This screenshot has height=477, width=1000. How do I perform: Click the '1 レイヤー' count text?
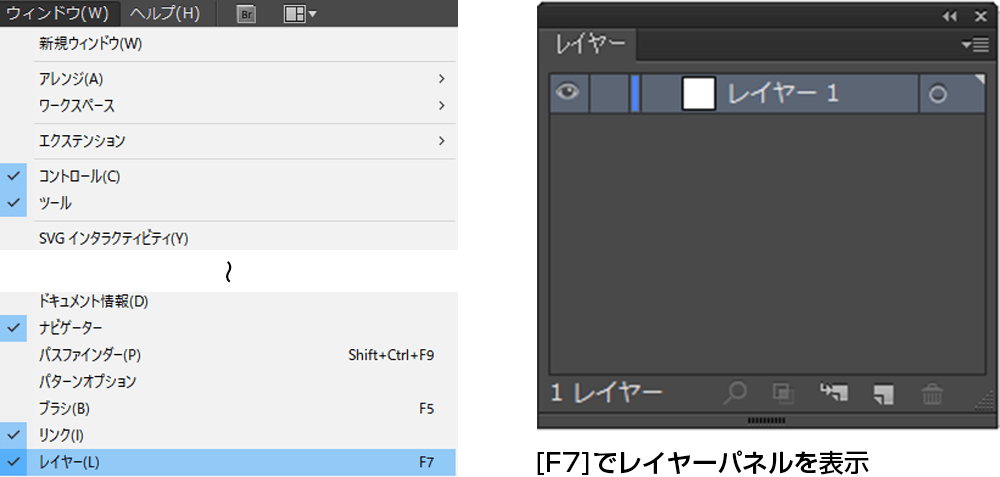(x=606, y=393)
